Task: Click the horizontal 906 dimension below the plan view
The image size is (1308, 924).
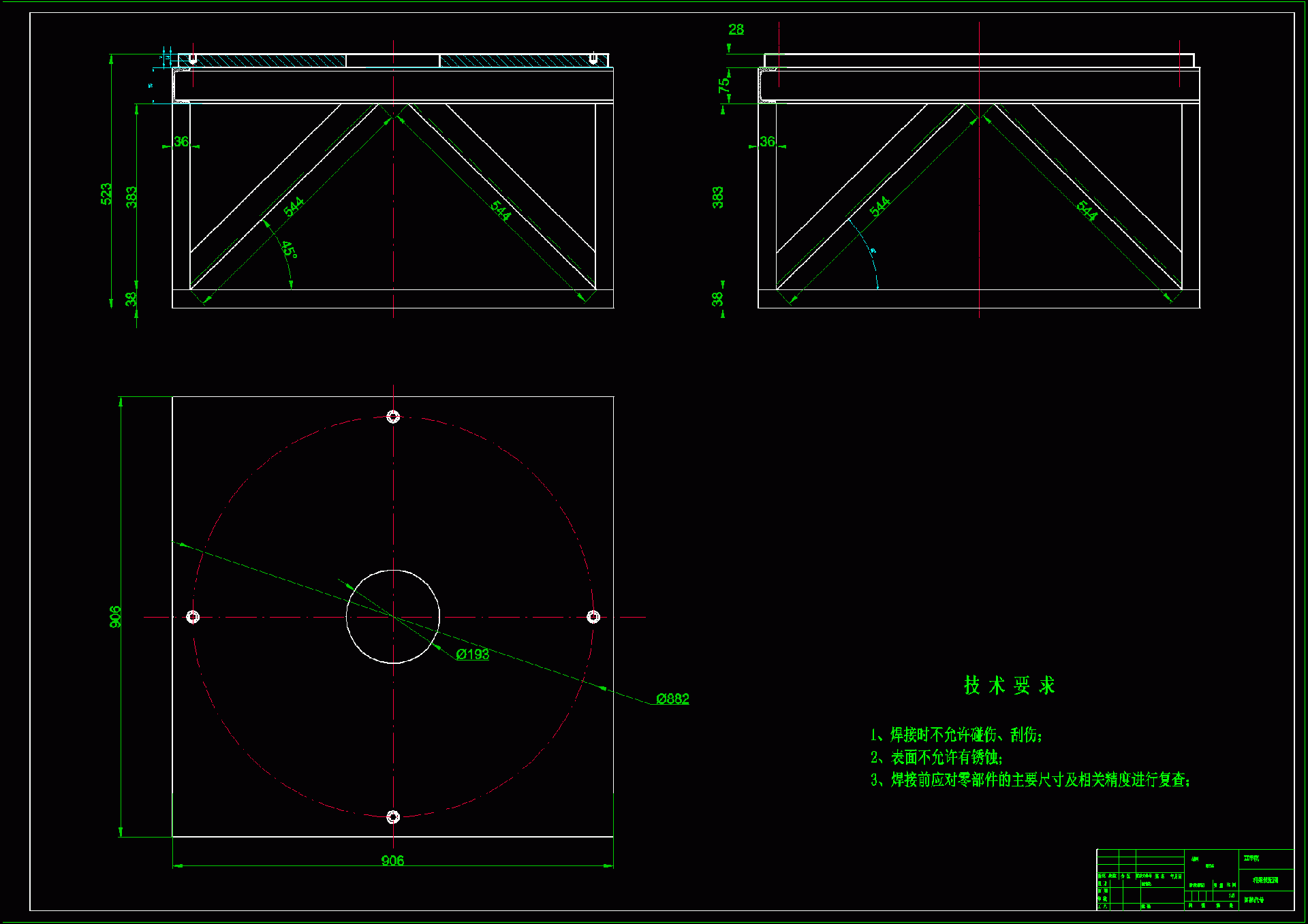Action: [392, 861]
